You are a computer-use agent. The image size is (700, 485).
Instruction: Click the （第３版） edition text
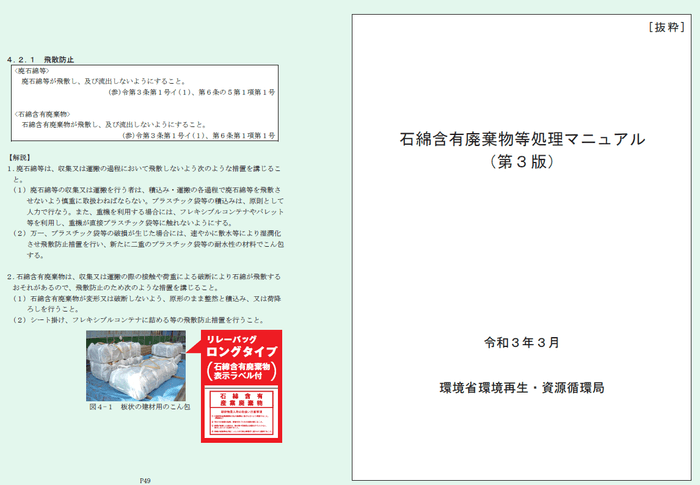point(521,161)
